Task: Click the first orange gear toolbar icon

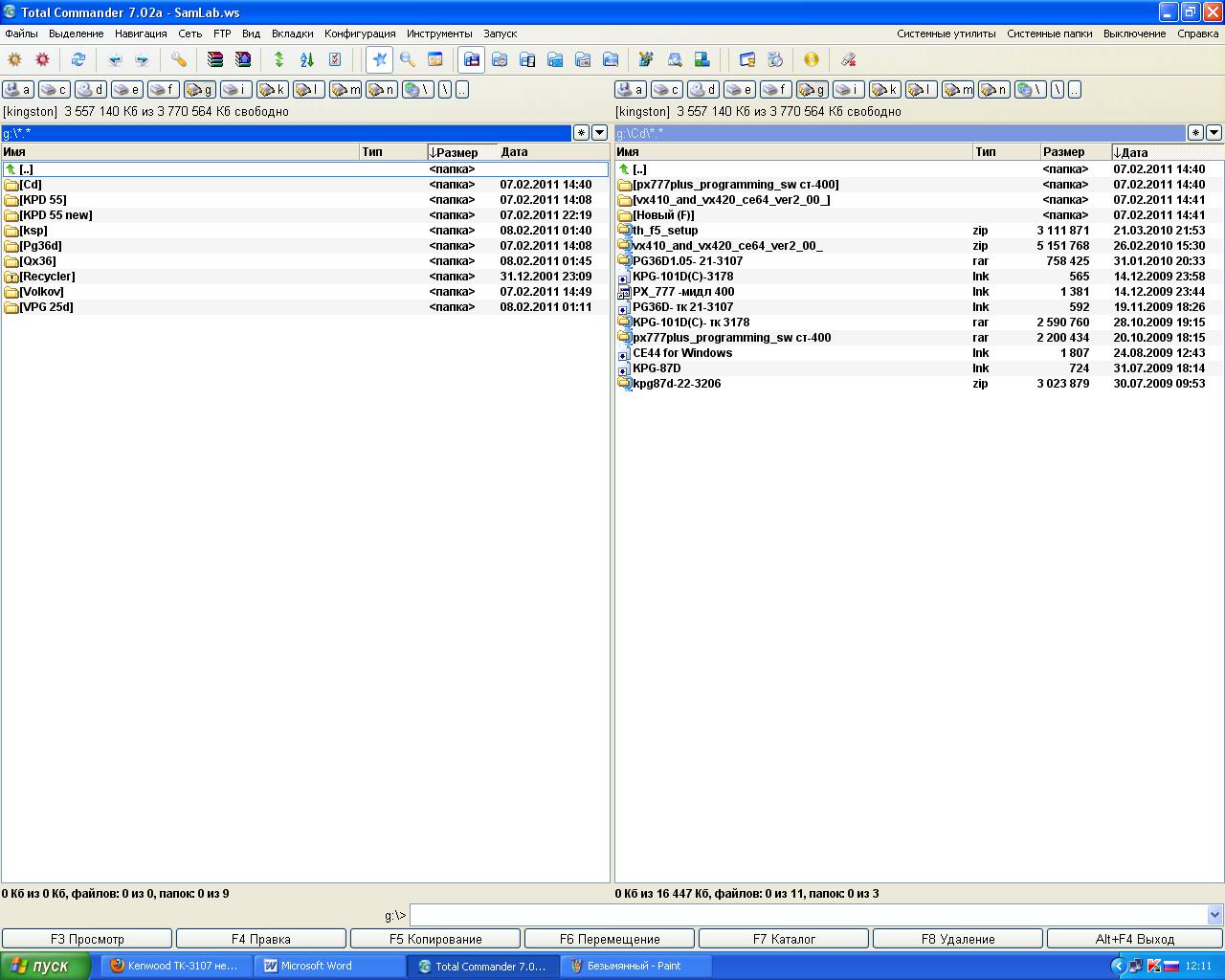Action: click(14, 59)
